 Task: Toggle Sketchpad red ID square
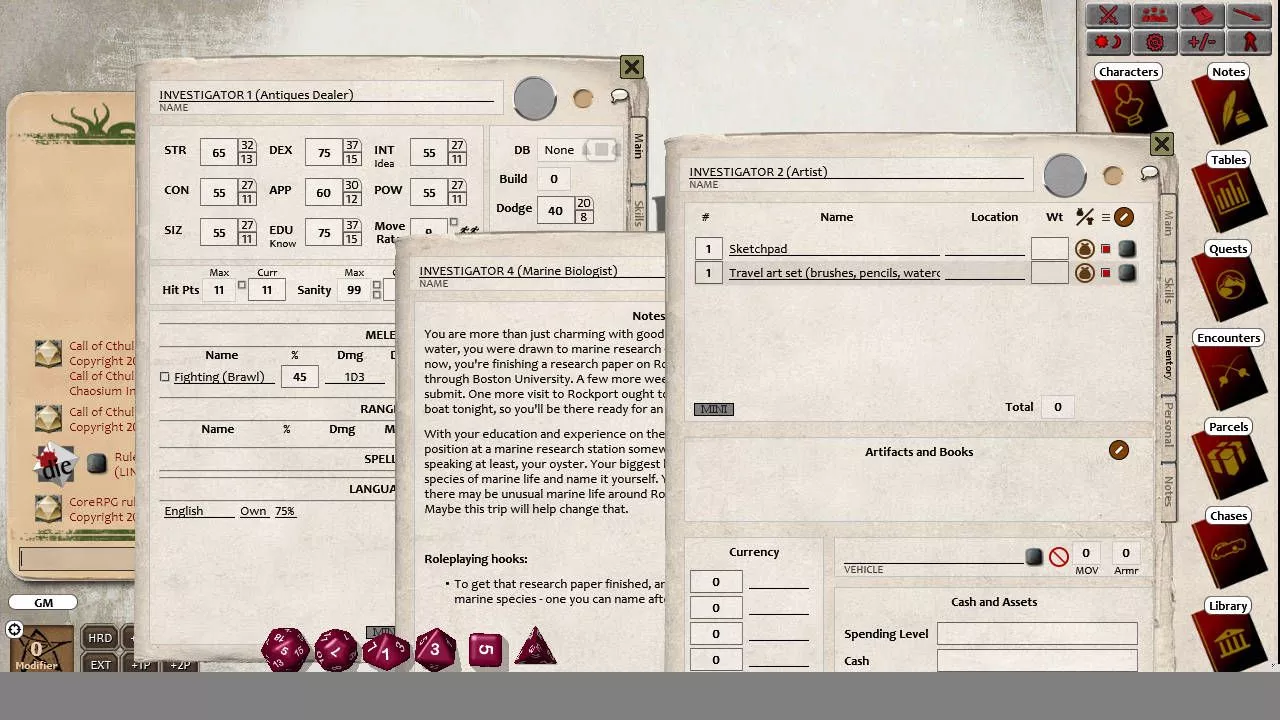(1106, 249)
